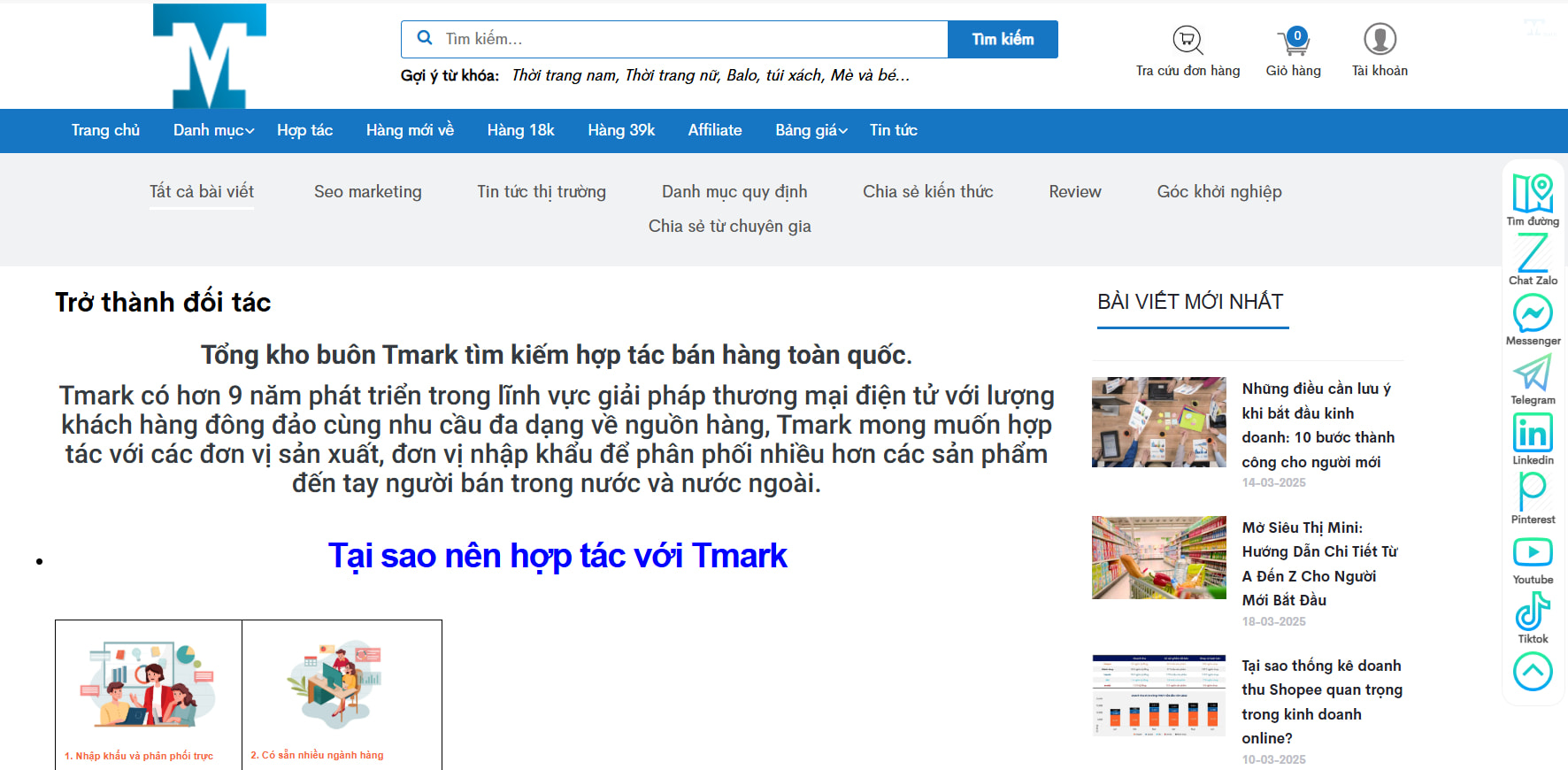
Task: Open the Affiliate menu item
Action: pos(715,130)
